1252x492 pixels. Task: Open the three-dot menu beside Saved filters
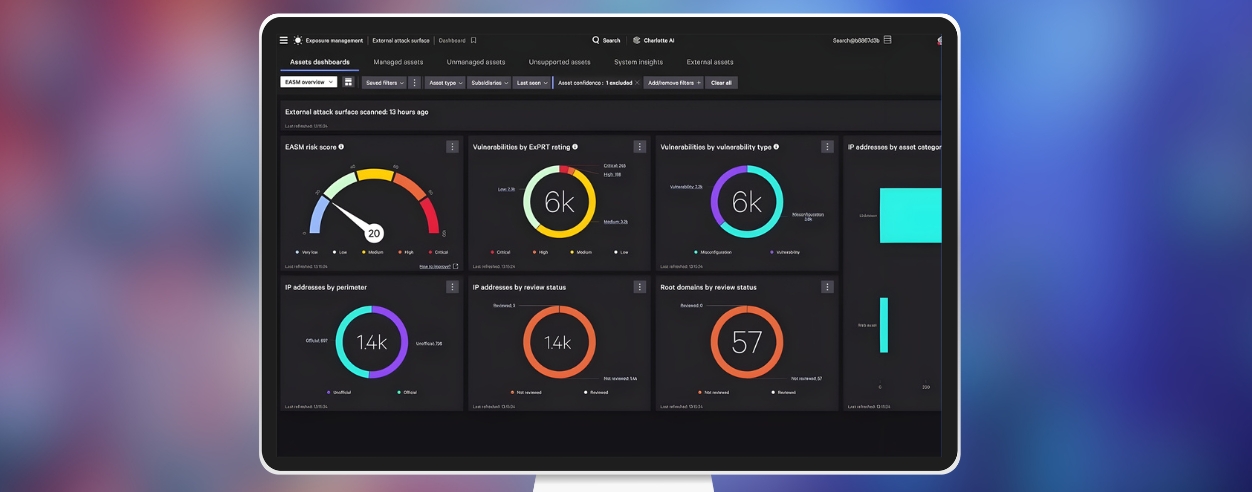click(414, 82)
